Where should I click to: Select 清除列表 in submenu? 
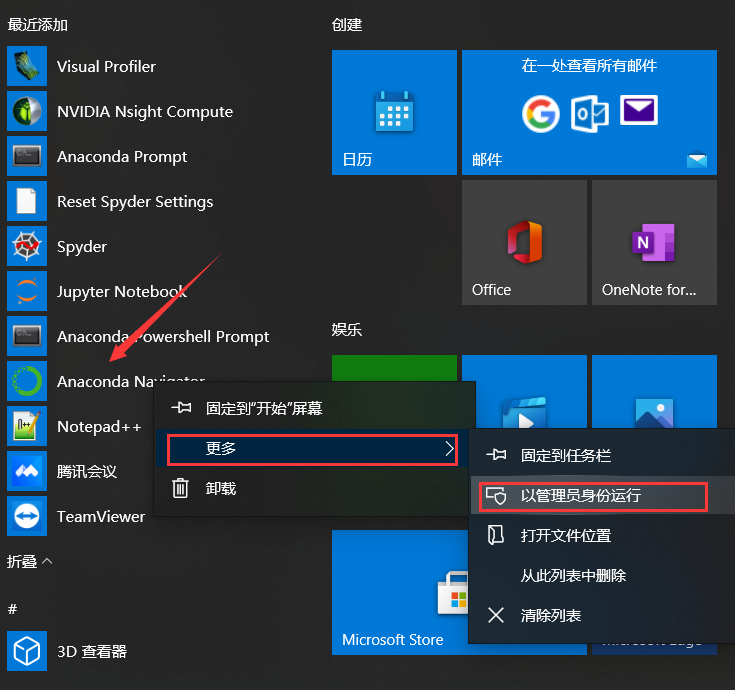point(602,615)
